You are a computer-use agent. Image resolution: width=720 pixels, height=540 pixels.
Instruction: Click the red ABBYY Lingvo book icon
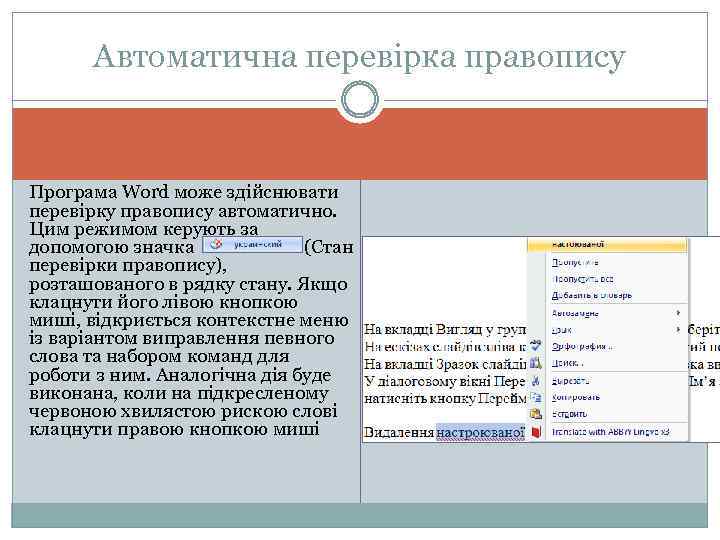click(535, 432)
